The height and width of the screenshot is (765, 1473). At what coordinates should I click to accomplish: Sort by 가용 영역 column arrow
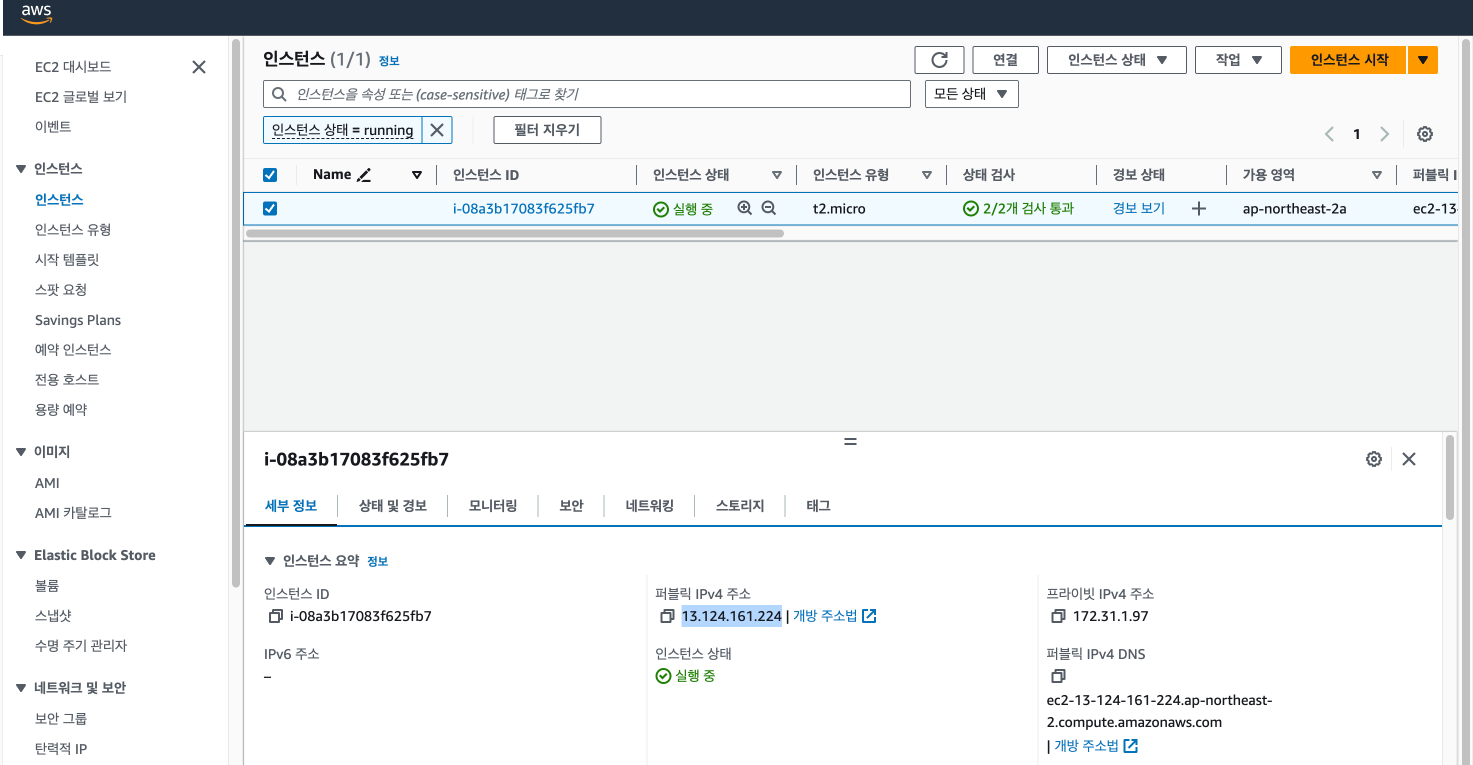pos(1377,175)
